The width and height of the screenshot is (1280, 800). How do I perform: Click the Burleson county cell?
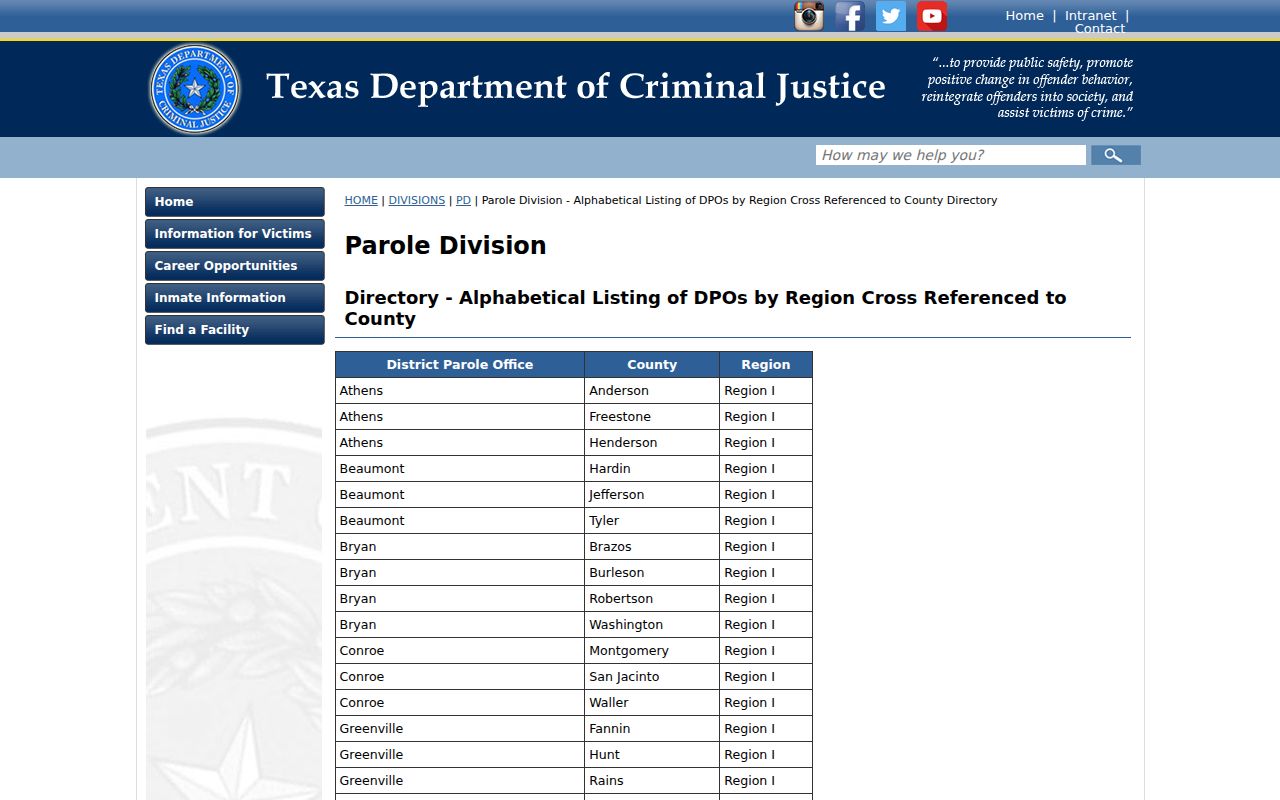652,573
